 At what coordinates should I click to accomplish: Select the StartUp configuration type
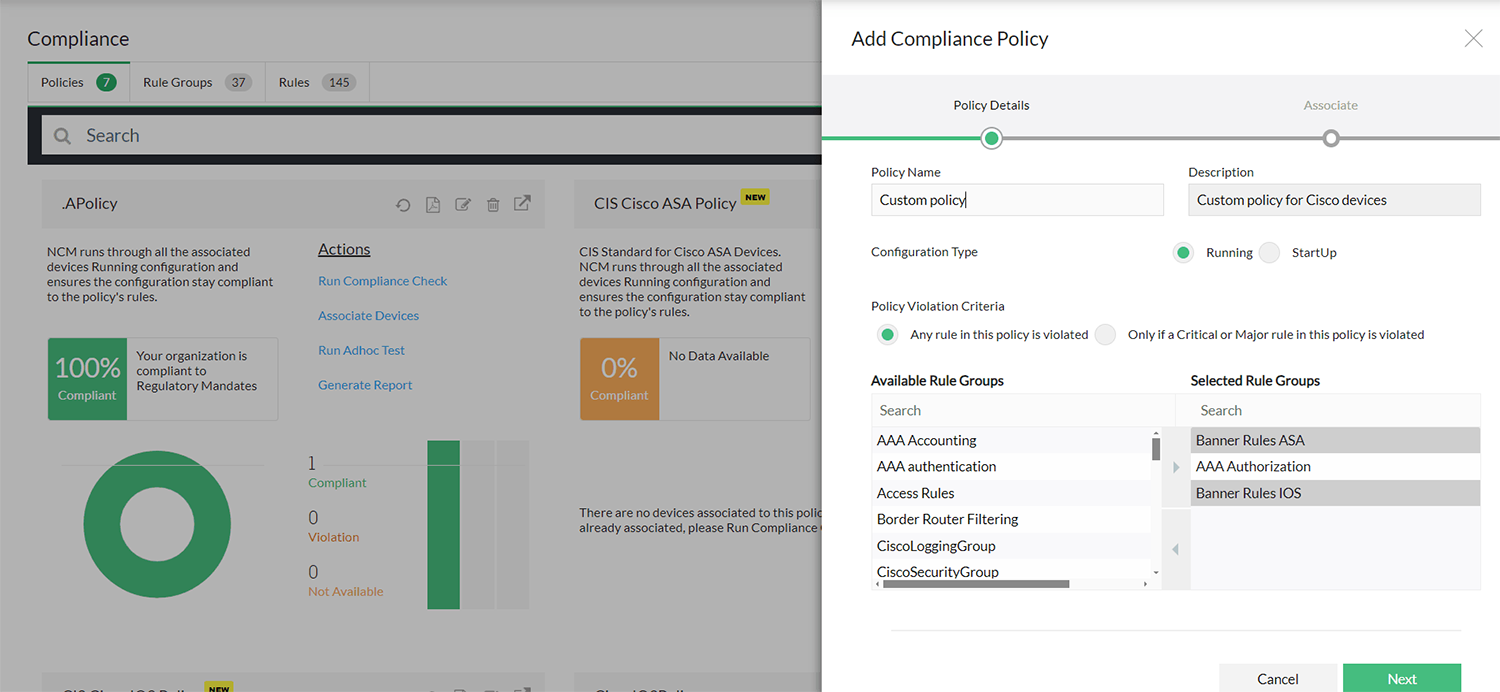tap(1268, 252)
